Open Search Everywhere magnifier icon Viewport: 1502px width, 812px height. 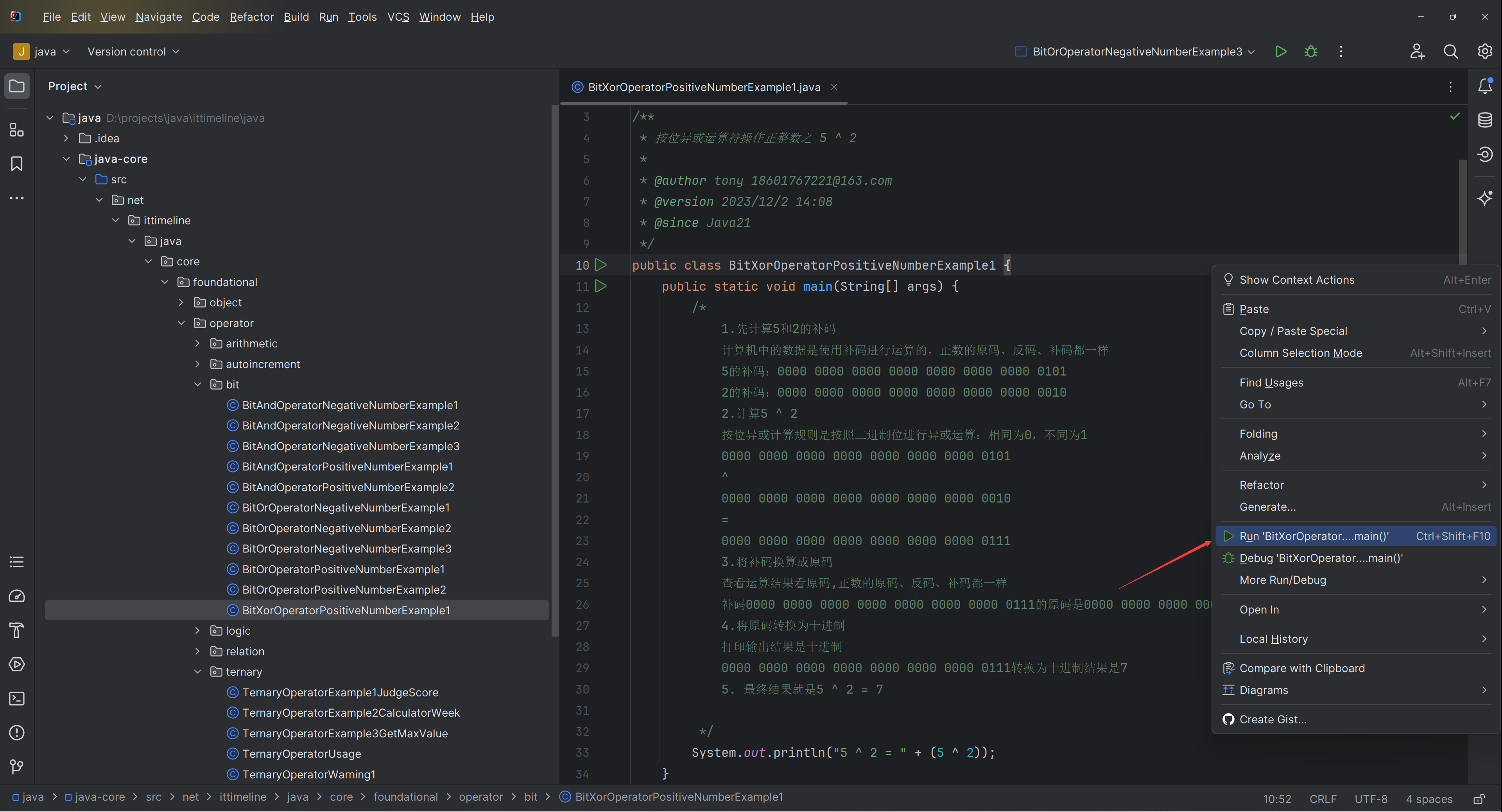pos(1451,51)
